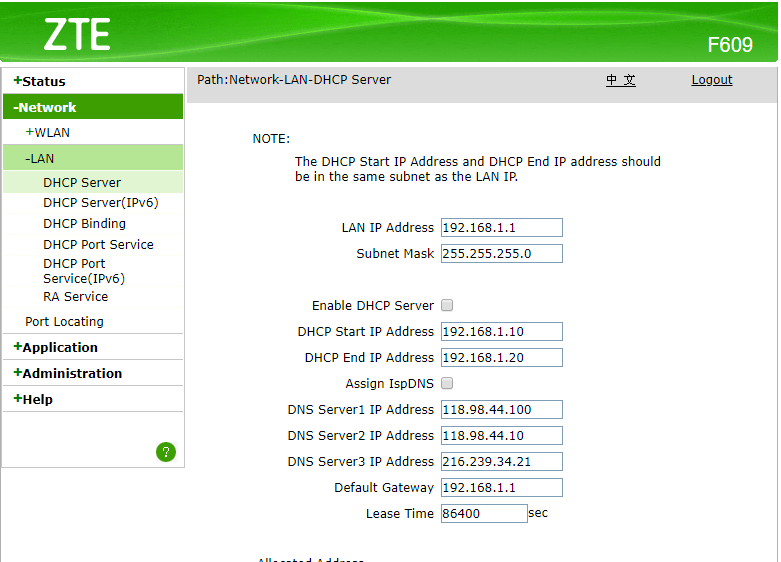Click the 'Lease Time' label text
781x562 pixels.
(x=399, y=514)
